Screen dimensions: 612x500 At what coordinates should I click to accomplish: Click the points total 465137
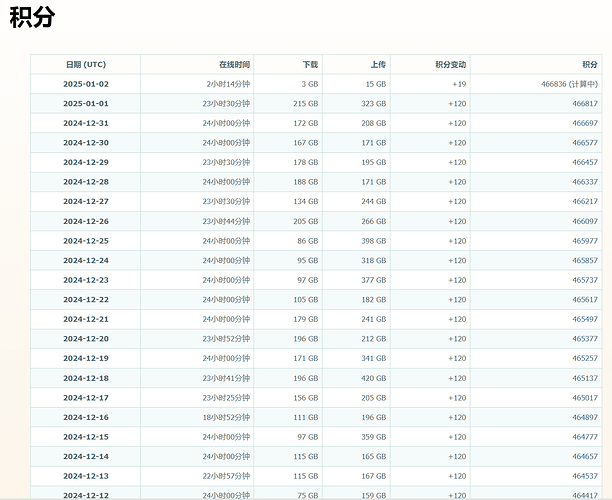click(x=585, y=378)
